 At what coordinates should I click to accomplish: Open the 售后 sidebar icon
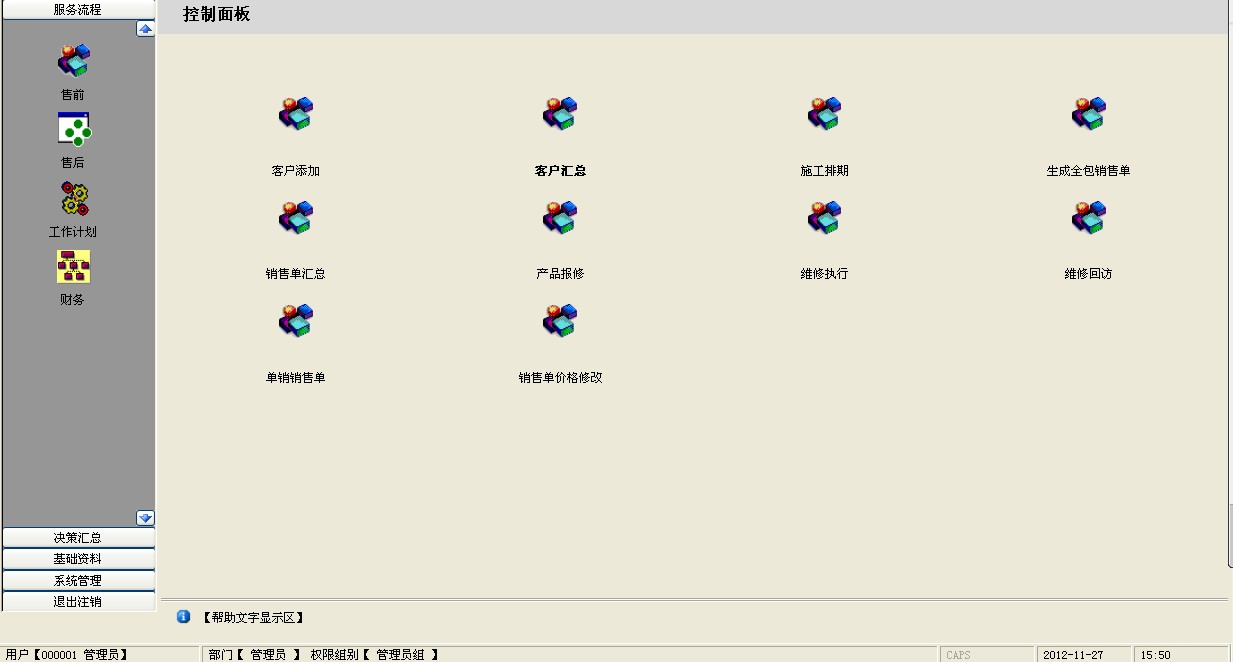click(73, 129)
